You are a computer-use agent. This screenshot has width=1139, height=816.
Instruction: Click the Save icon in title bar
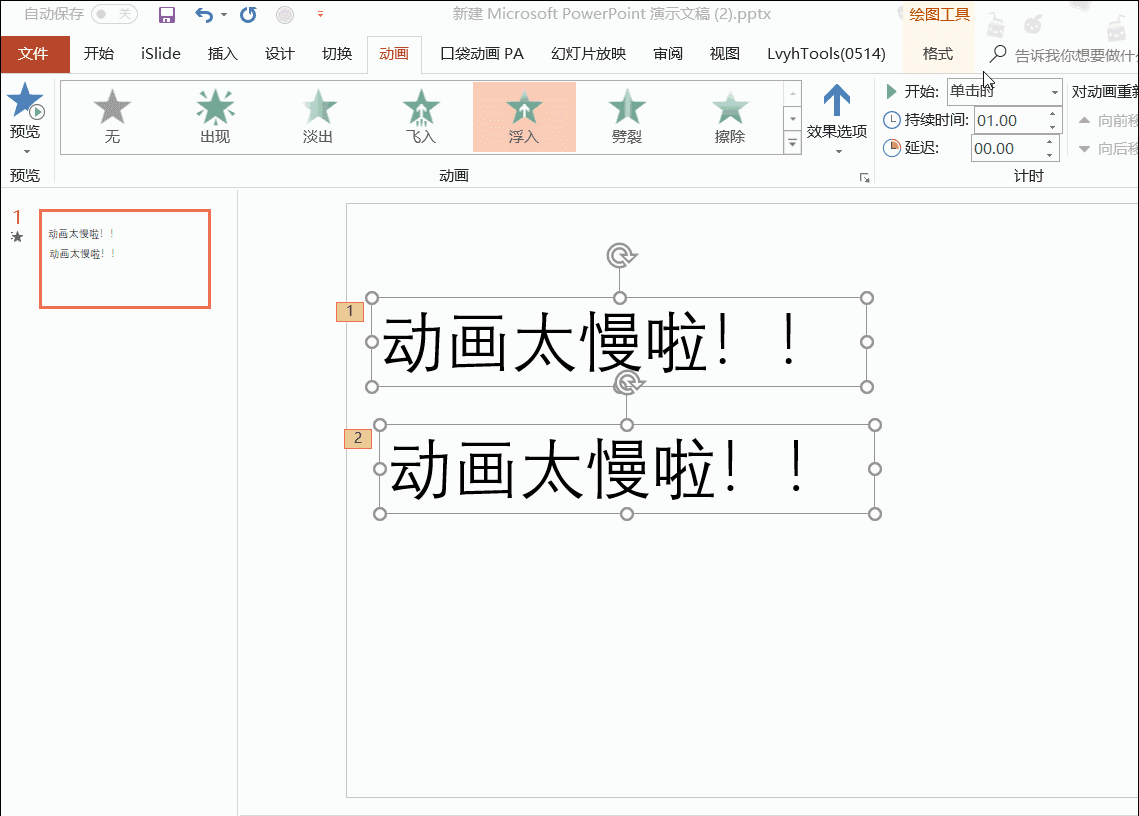[x=167, y=14]
